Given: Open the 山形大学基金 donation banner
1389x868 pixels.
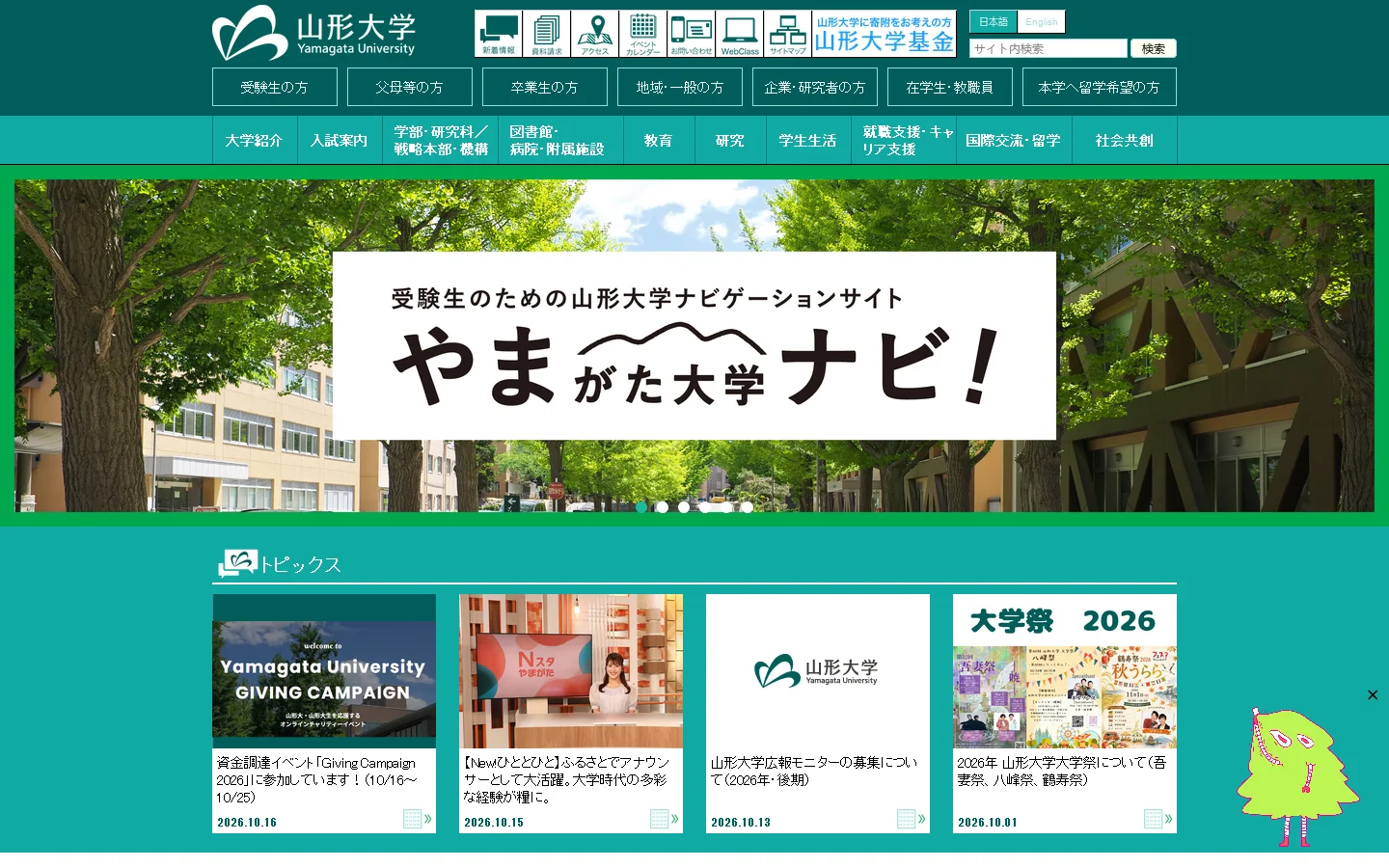Looking at the screenshot, I should coord(885,34).
